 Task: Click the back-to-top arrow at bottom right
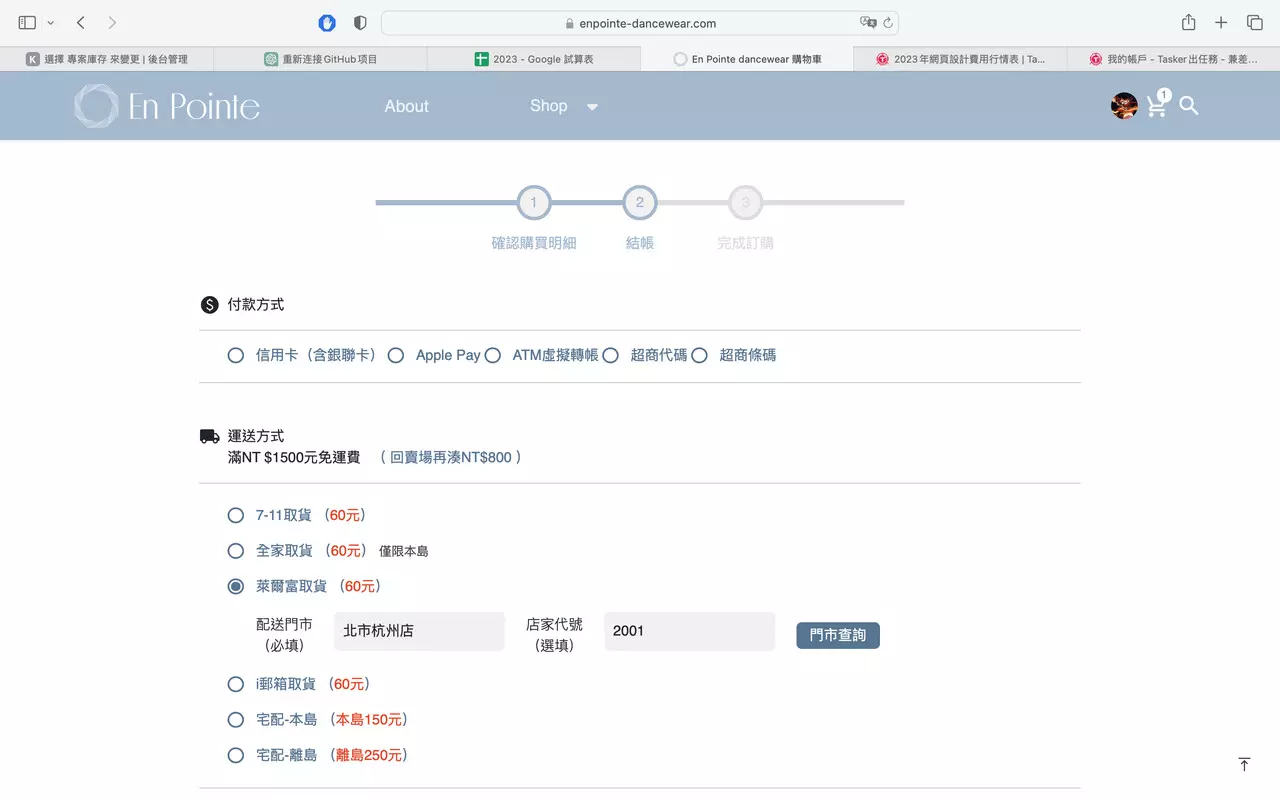1244,763
